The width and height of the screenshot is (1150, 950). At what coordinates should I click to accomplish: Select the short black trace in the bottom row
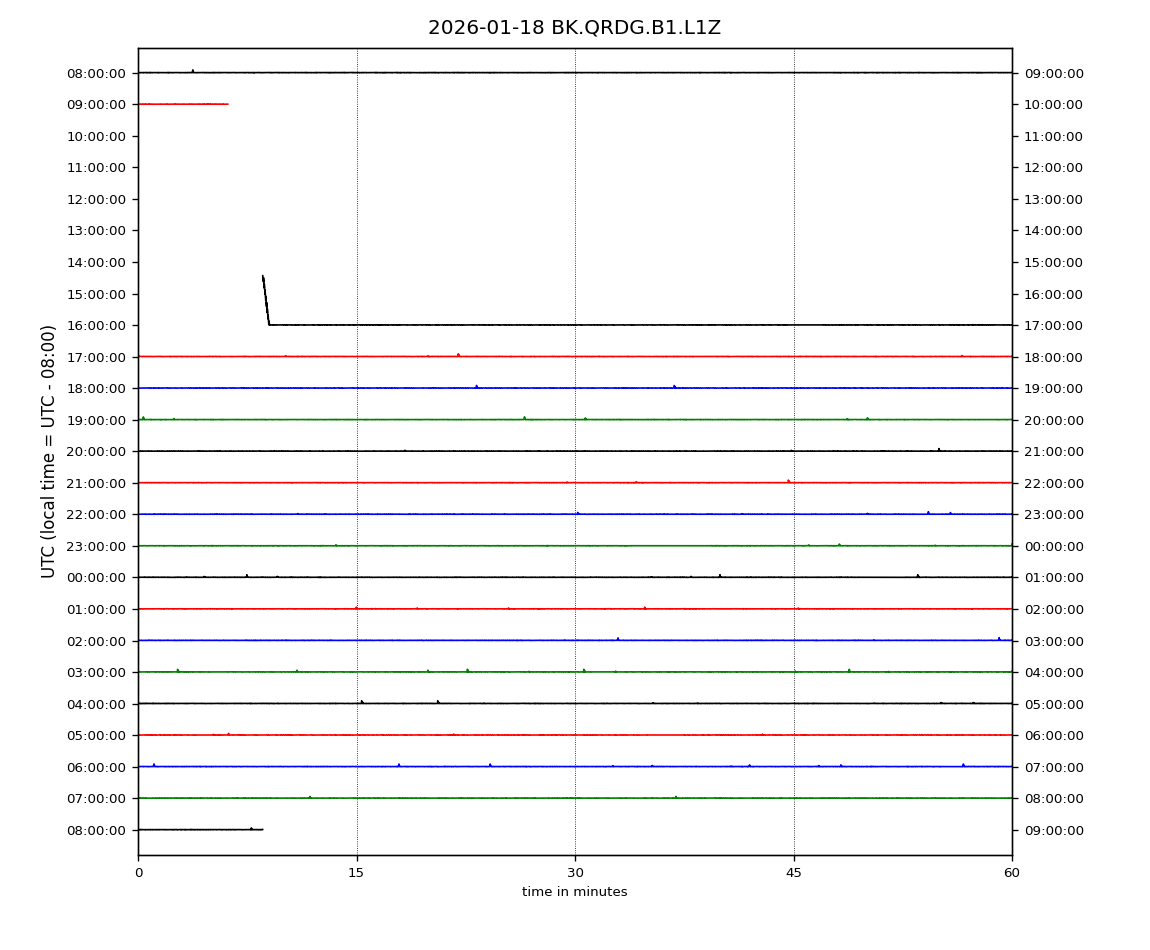coord(200,829)
